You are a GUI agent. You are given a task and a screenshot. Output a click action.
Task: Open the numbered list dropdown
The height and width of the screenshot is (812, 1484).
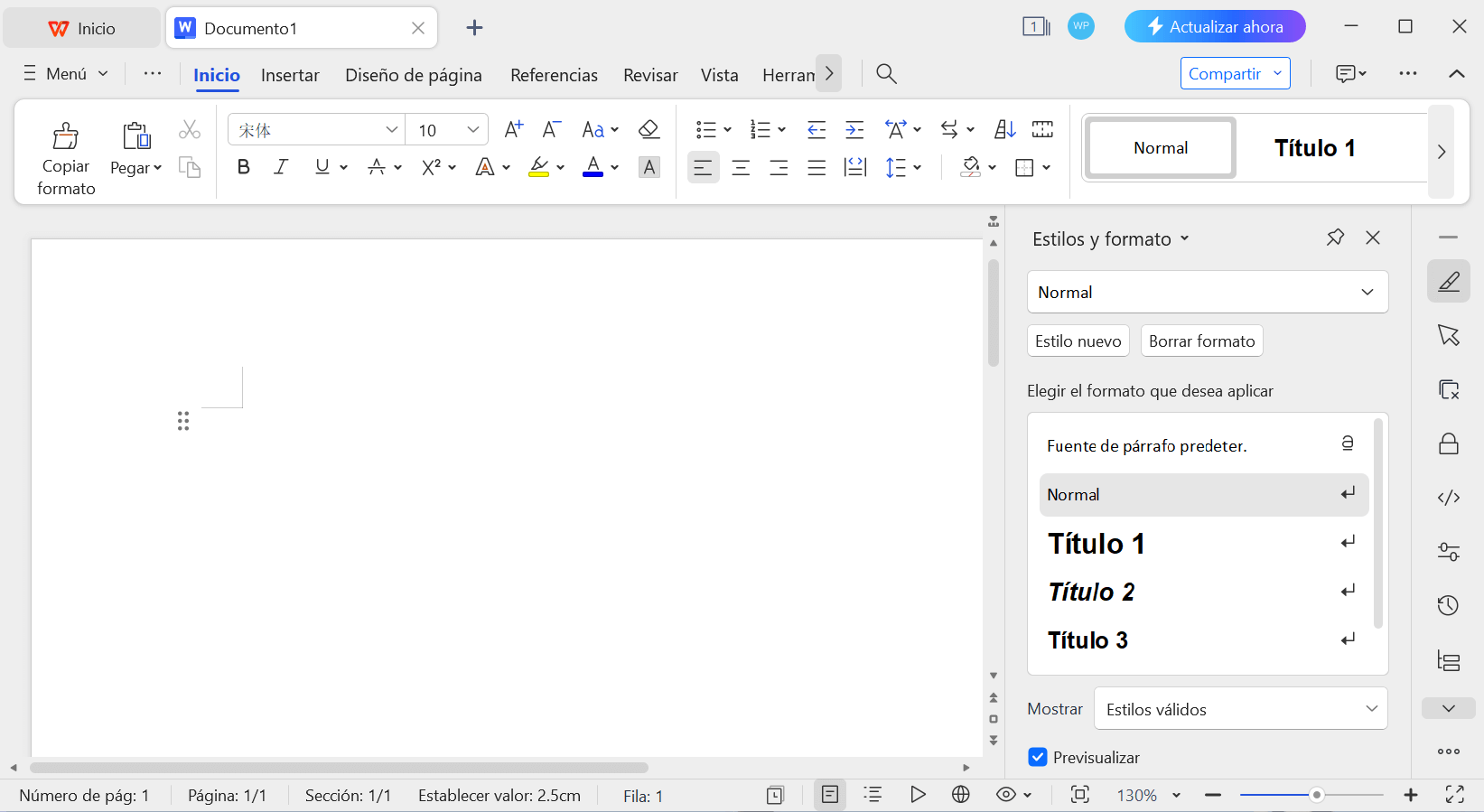(x=781, y=129)
